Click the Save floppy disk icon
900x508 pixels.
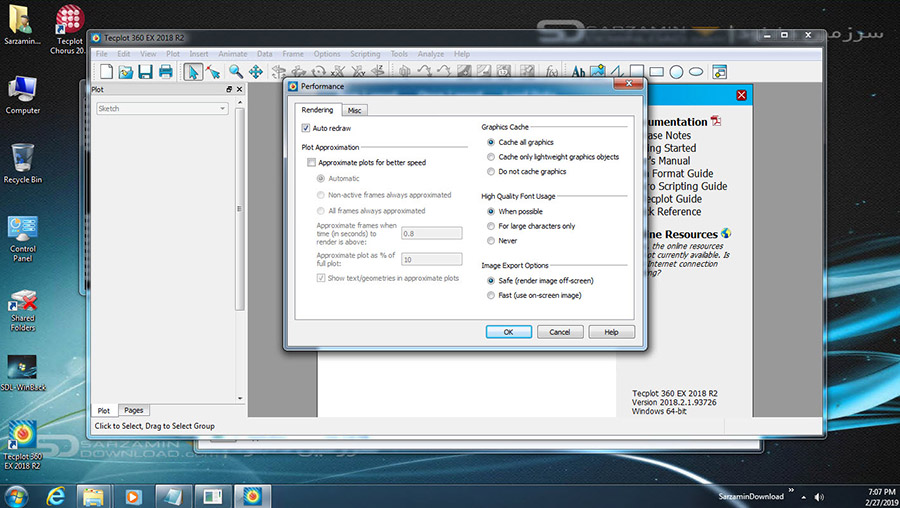point(145,72)
